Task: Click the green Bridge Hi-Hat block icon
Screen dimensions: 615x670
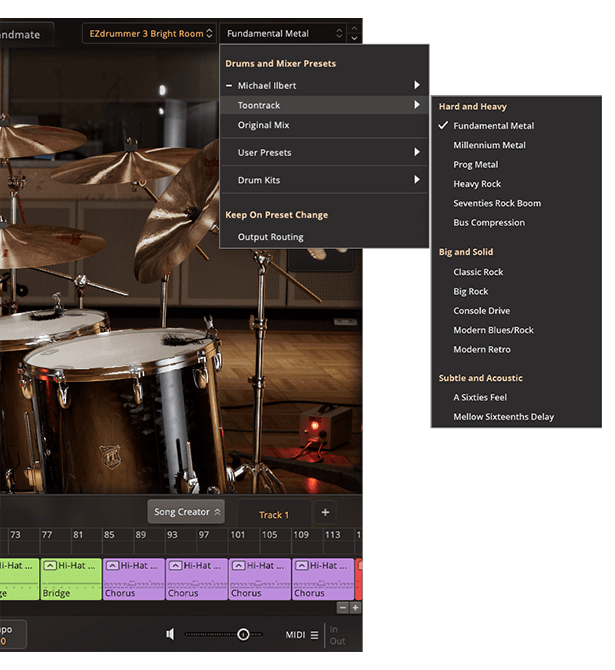Action: pos(49,566)
